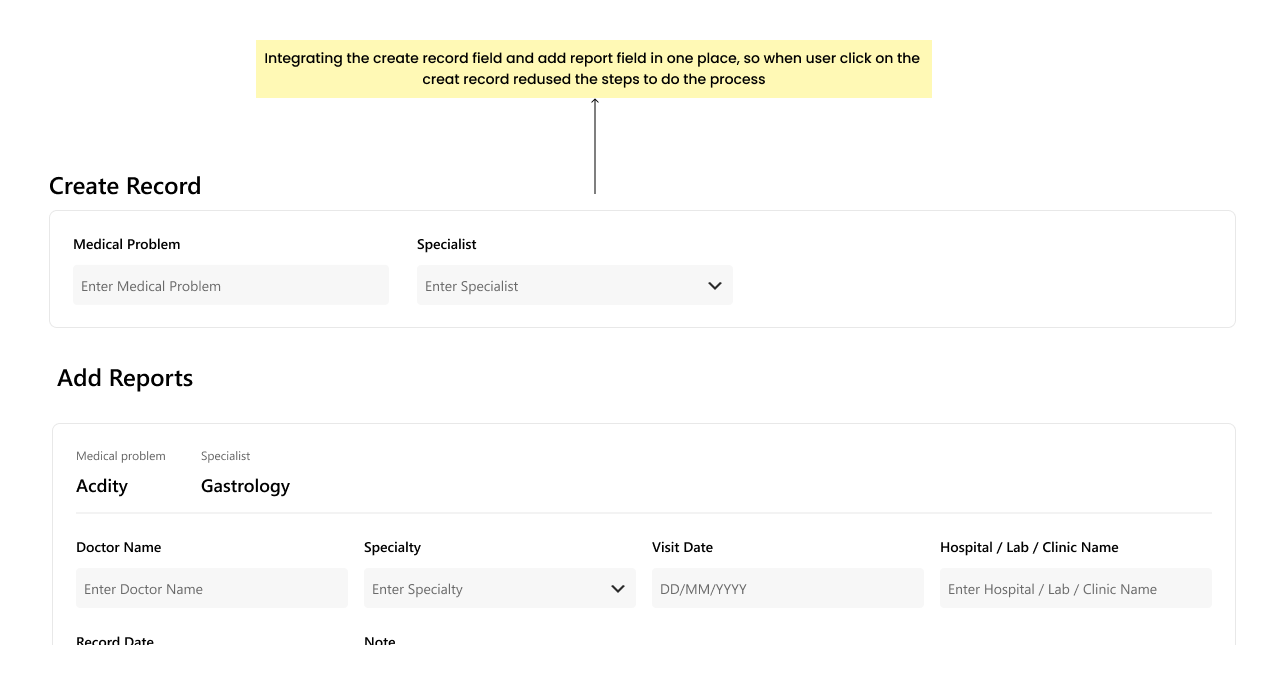Select the Create Record heading
Screen dimensions: 1285x685
click(x=125, y=186)
